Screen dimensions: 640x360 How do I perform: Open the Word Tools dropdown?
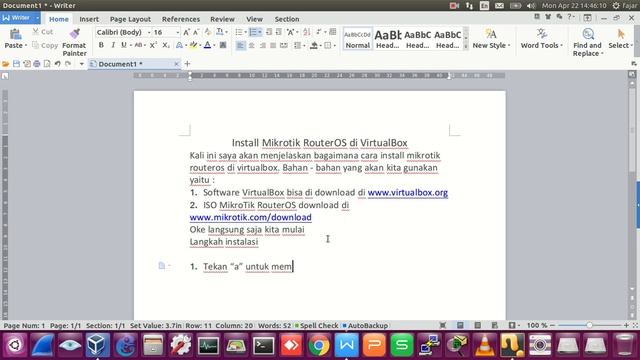[542, 39]
